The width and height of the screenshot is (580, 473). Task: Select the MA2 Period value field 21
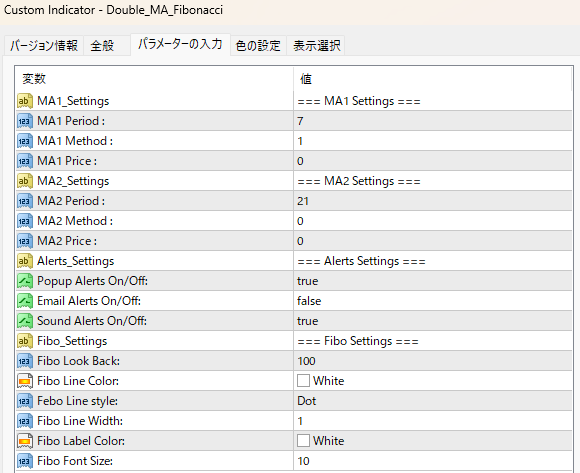pyautogui.click(x=432, y=201)
